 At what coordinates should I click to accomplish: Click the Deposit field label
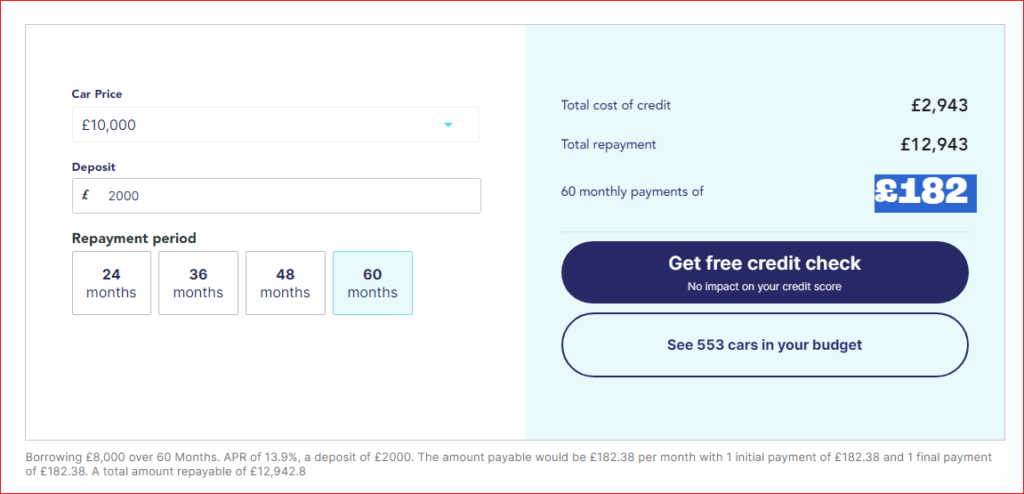point(93,167)
